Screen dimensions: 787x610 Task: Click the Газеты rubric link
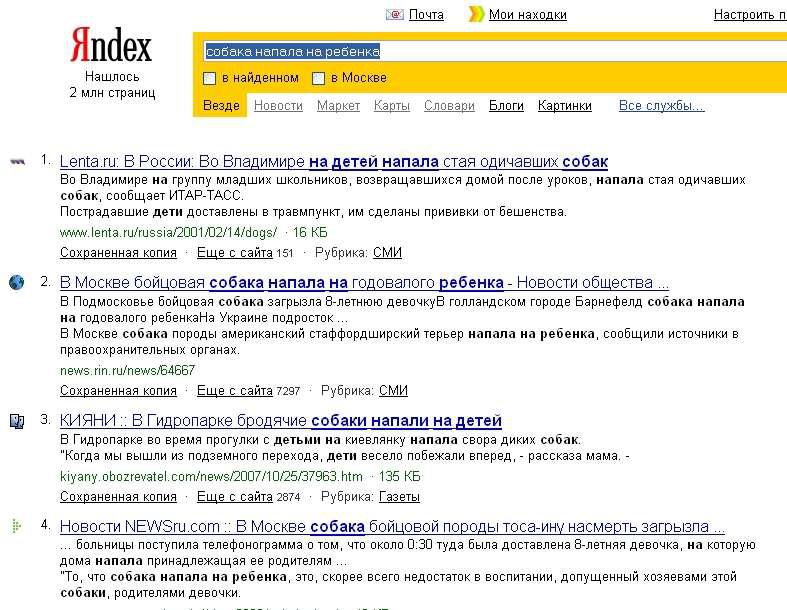coord(399,496)
